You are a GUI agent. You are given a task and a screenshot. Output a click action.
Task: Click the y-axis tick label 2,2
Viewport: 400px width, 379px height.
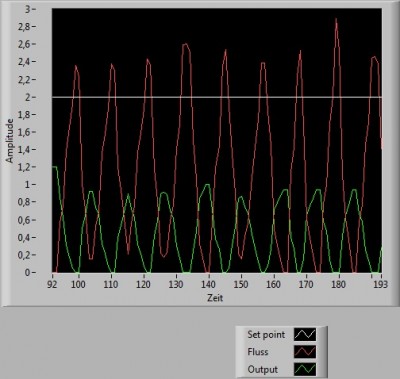point(24,79)
